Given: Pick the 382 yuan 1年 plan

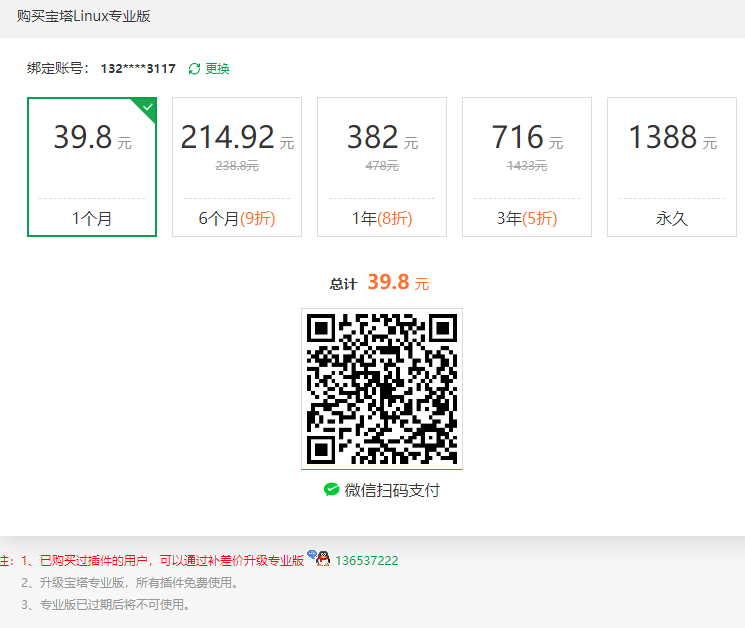Looking at the screenshot, I should click(x=382, y=167).
